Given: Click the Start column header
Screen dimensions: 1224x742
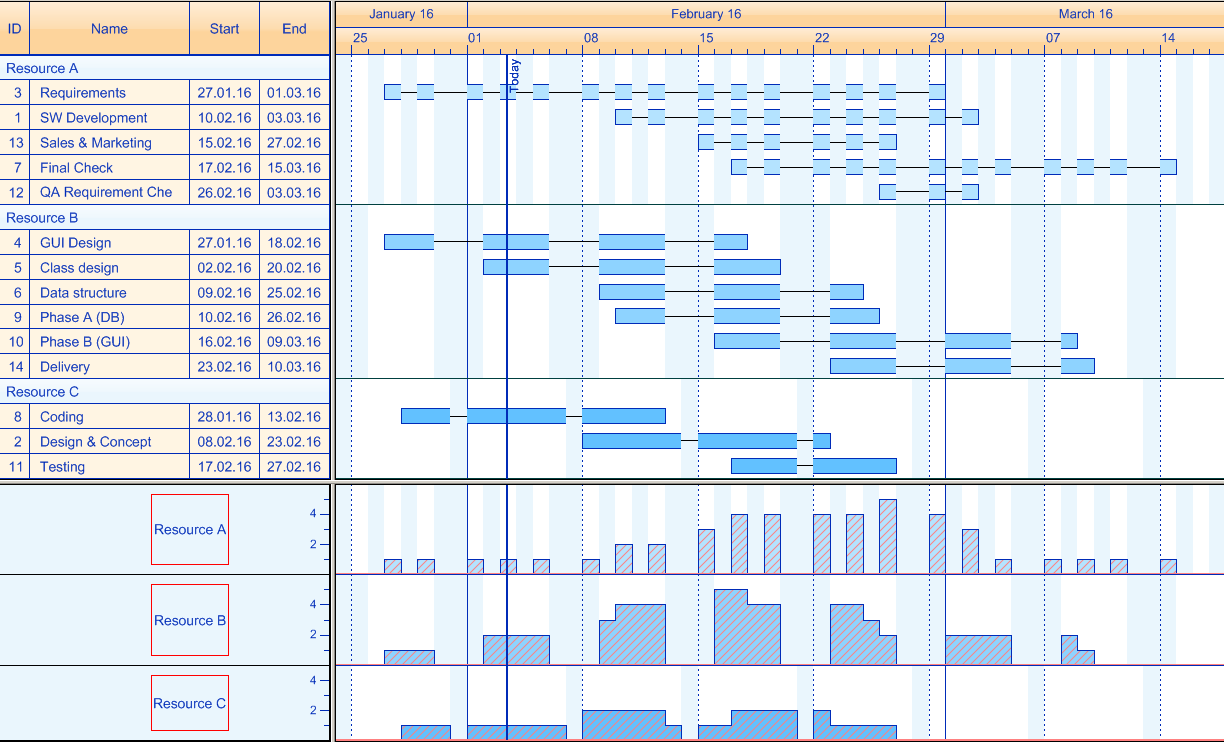Looking at the screenshot, I should (x=224, y=28).
